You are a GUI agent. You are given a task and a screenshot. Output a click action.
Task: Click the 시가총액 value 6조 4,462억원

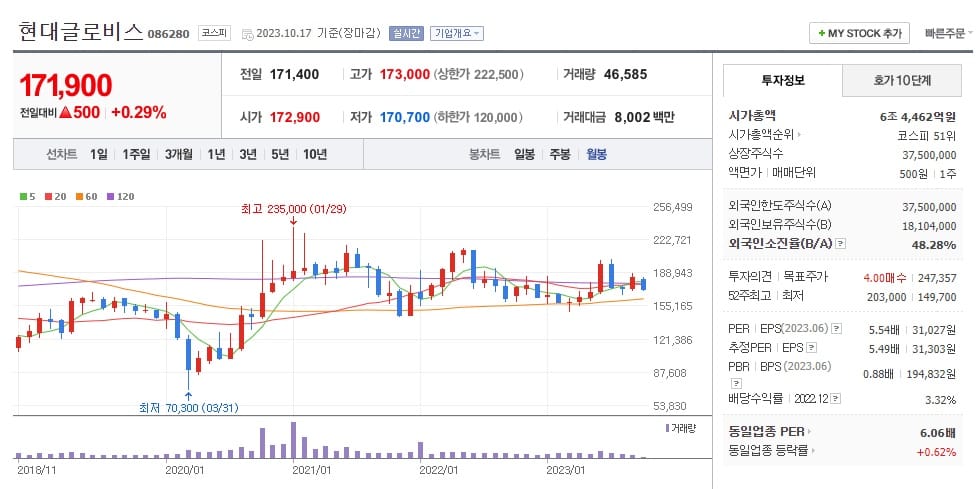[918, 116]
